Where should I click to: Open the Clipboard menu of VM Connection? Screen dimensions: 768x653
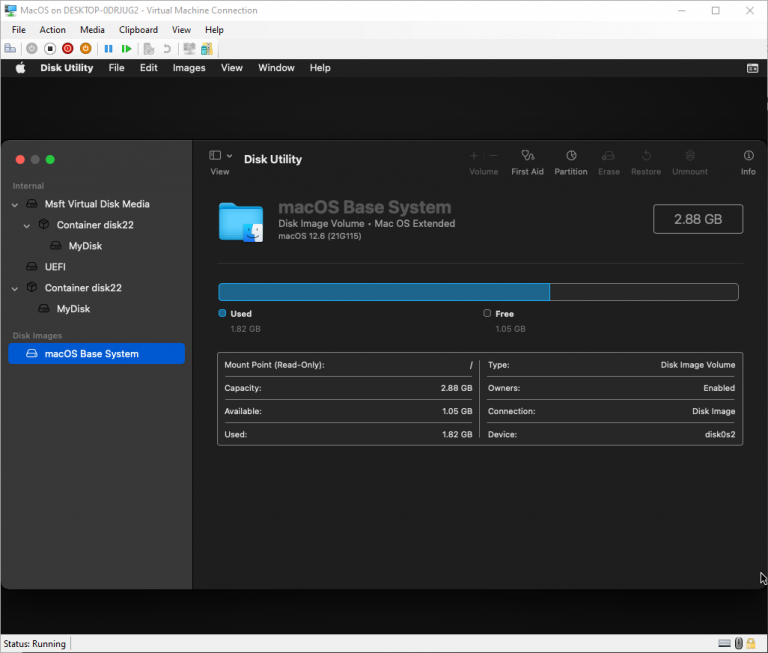coord(138,30)
